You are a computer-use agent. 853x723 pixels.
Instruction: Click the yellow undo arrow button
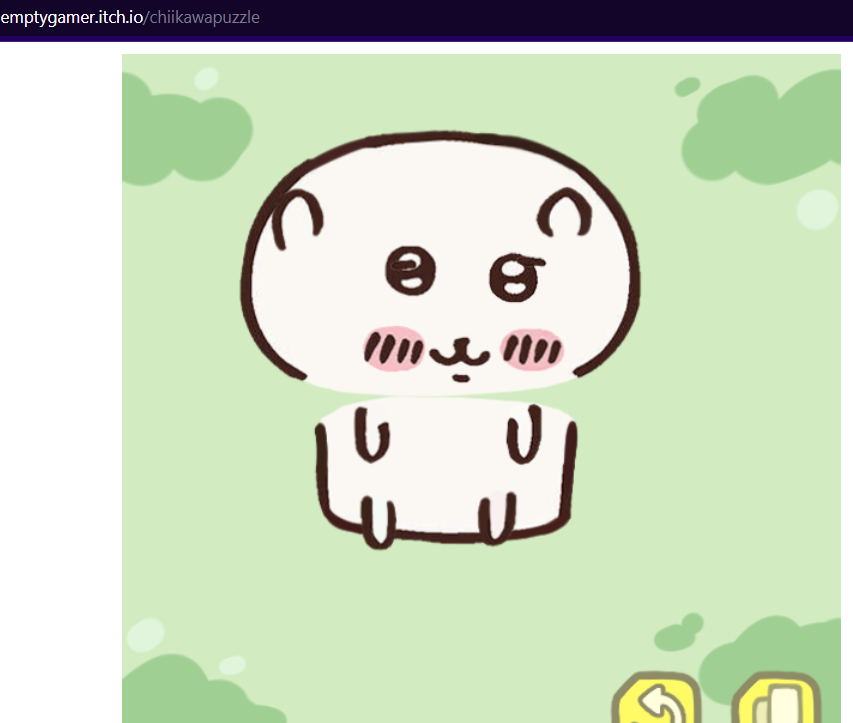pos(657,699)
